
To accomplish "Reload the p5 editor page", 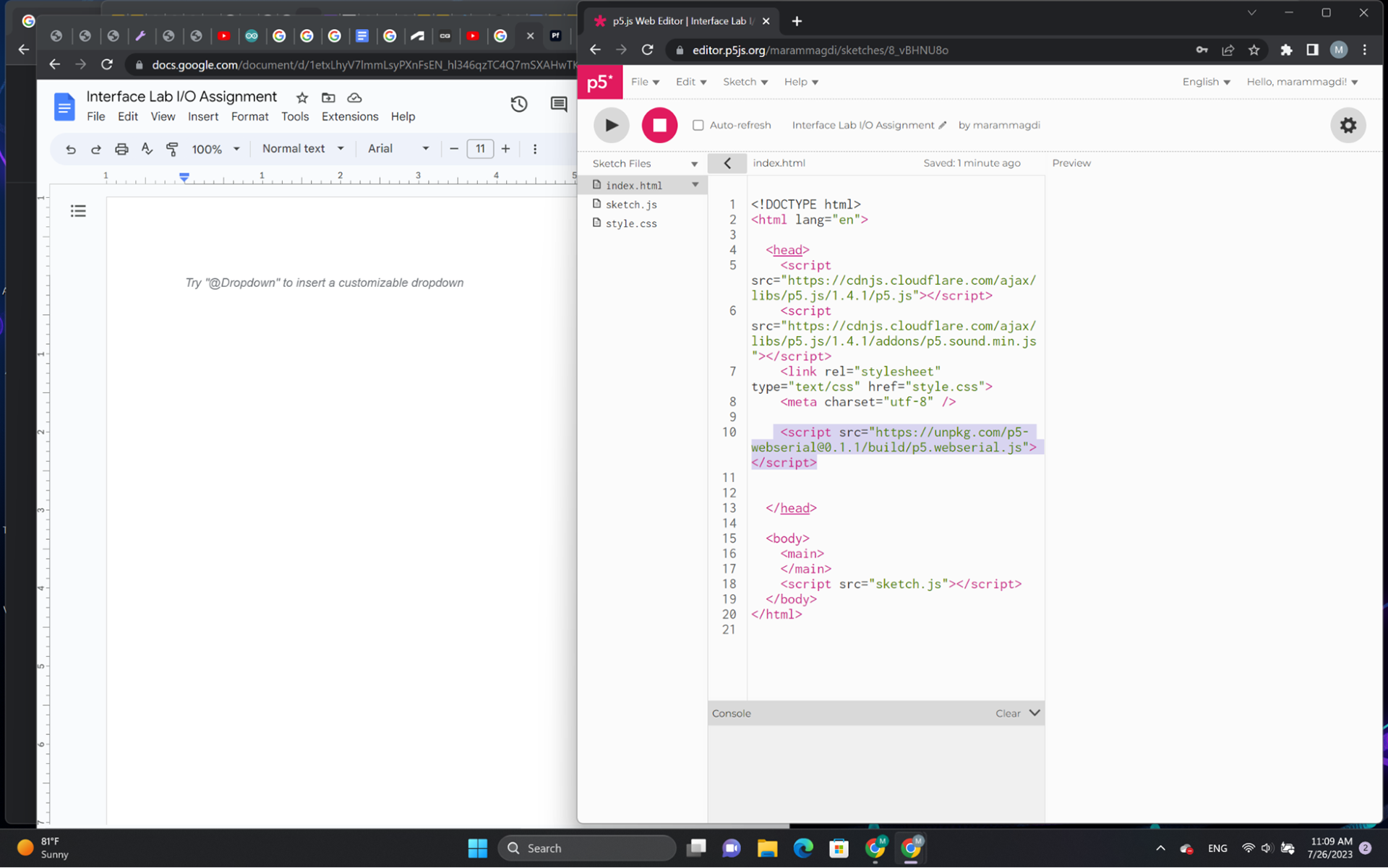I will point(648,50).
